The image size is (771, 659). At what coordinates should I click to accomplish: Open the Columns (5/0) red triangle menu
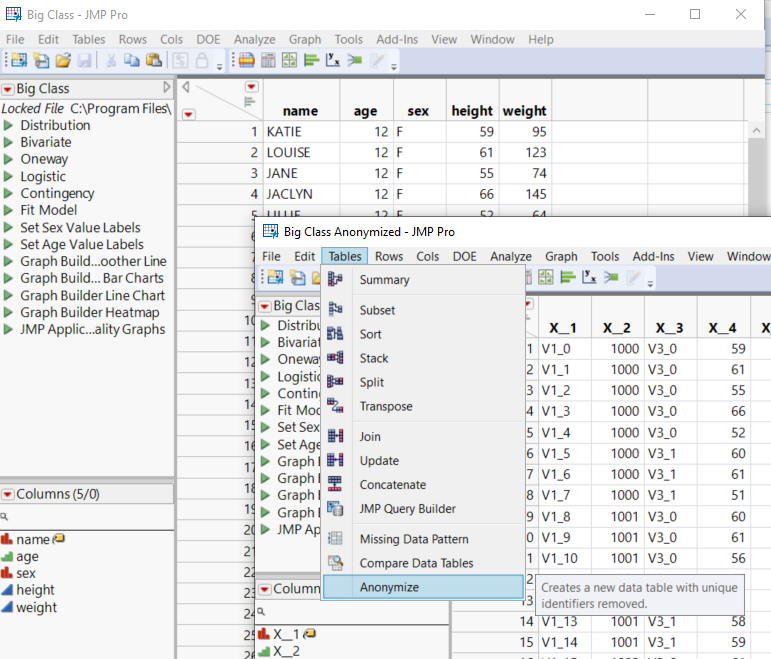tap(8, 494)
